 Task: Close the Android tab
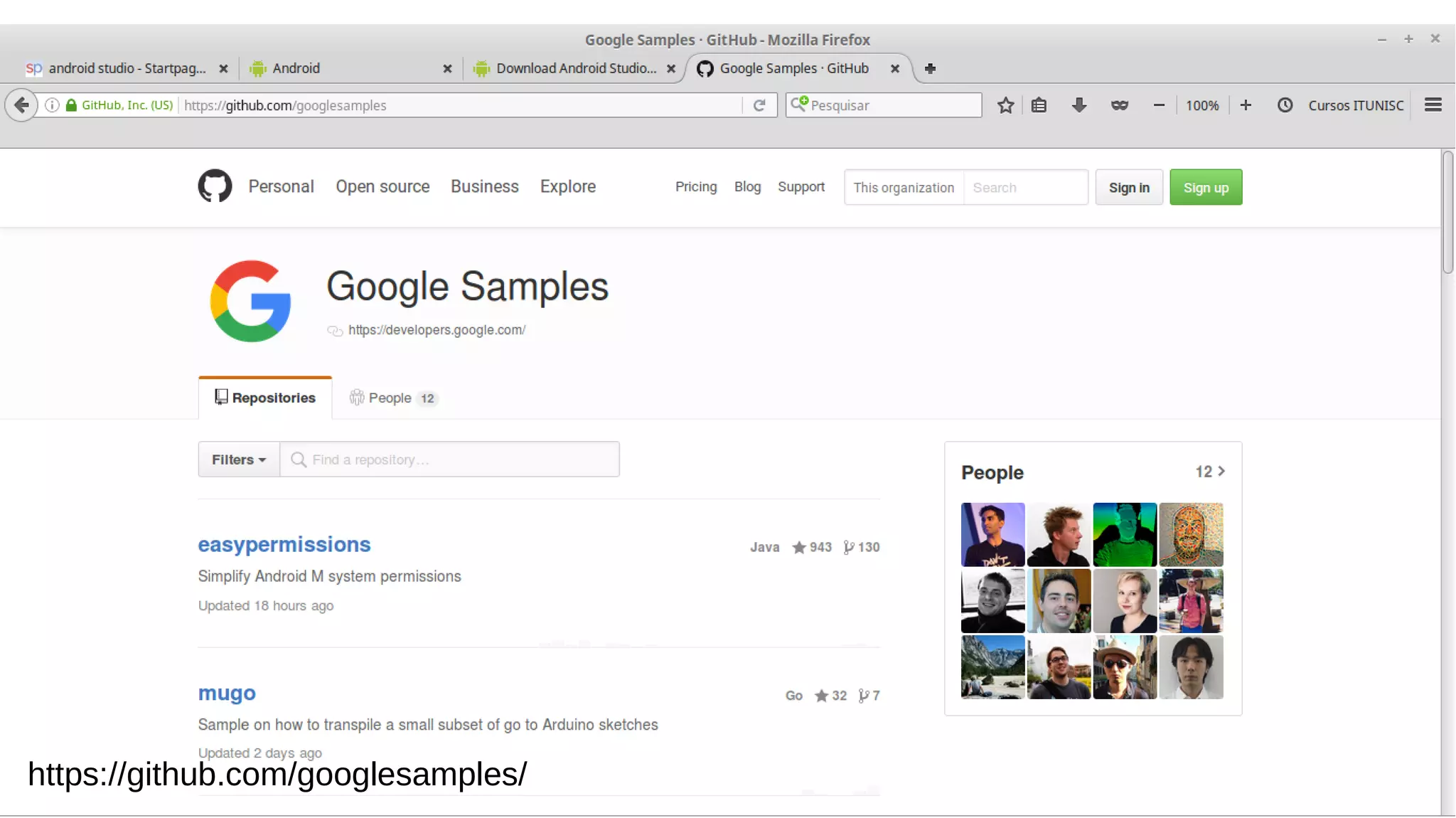click(447, 68)
